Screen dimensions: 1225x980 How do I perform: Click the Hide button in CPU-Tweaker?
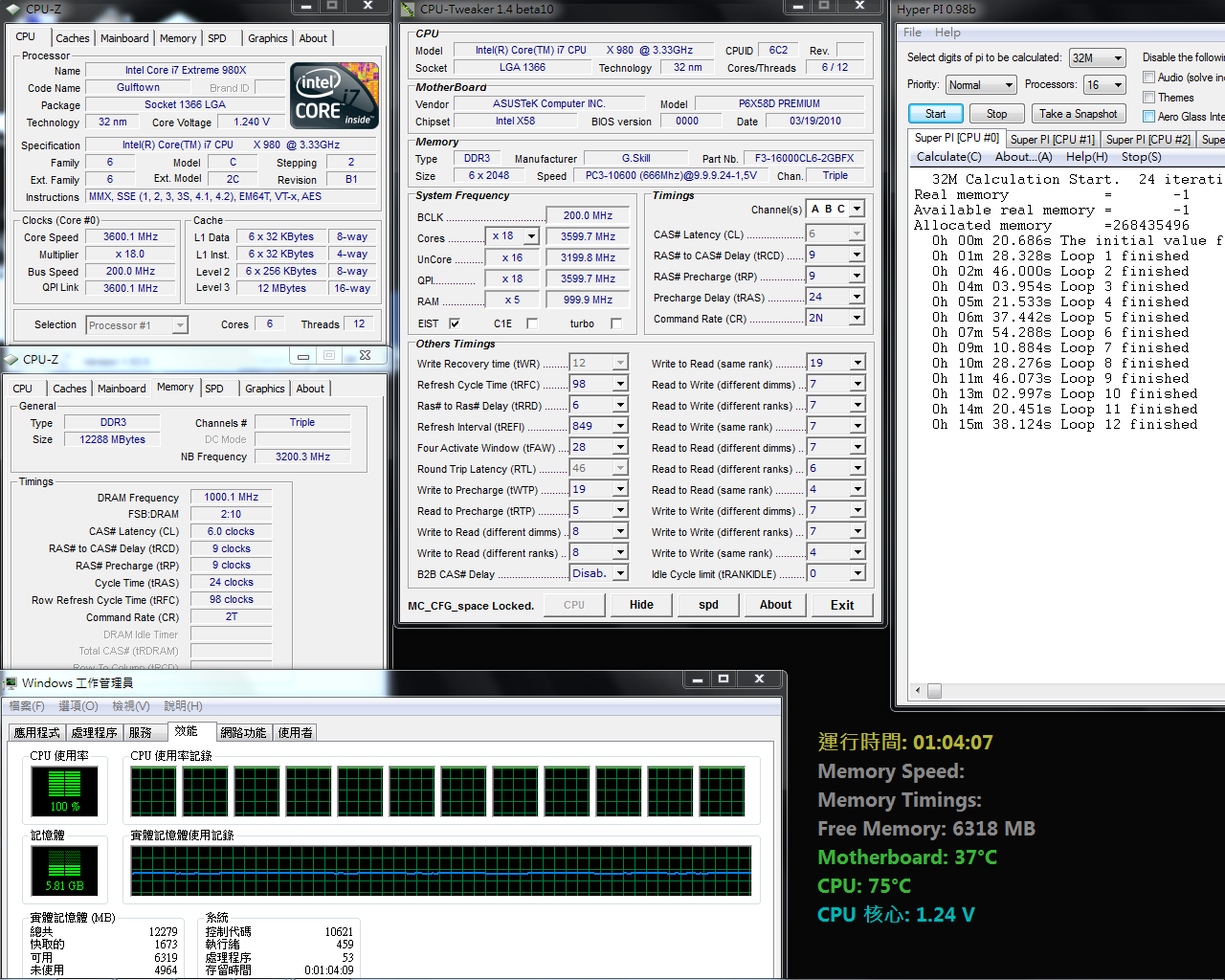click(641, 605)
